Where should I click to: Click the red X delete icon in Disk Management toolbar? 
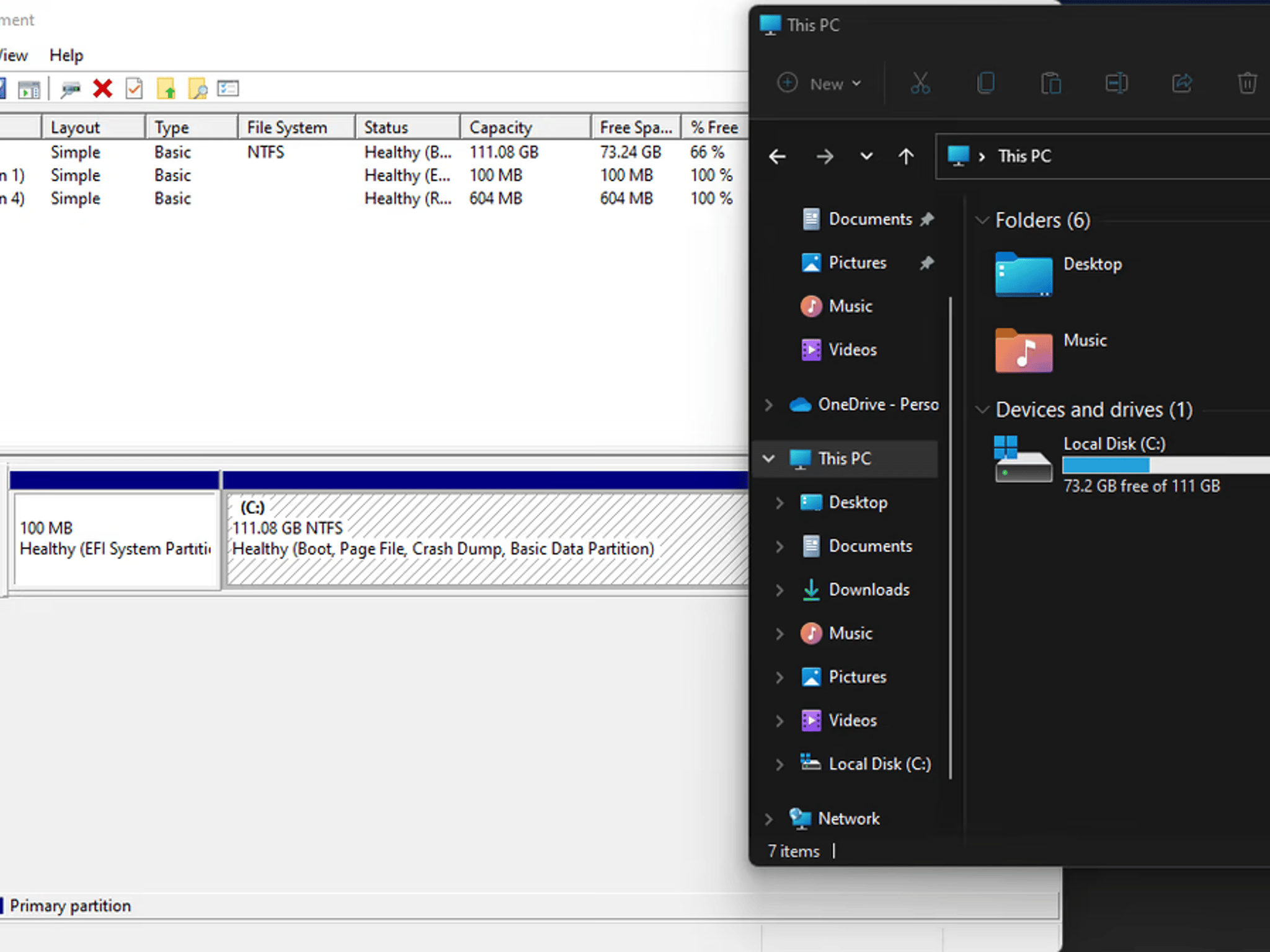[102, 89]
